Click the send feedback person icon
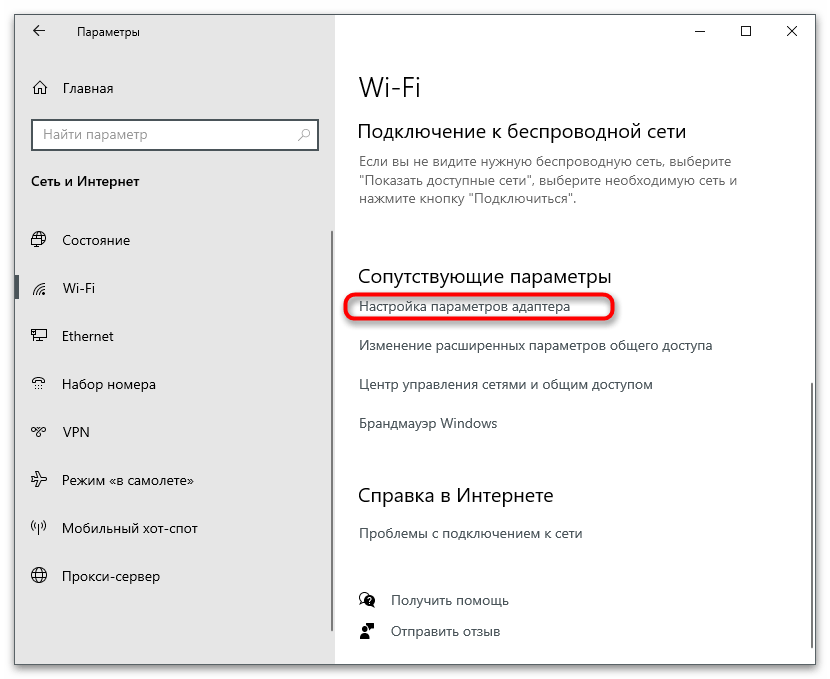Viewport: 830px width, 679px height. point(367,631)
